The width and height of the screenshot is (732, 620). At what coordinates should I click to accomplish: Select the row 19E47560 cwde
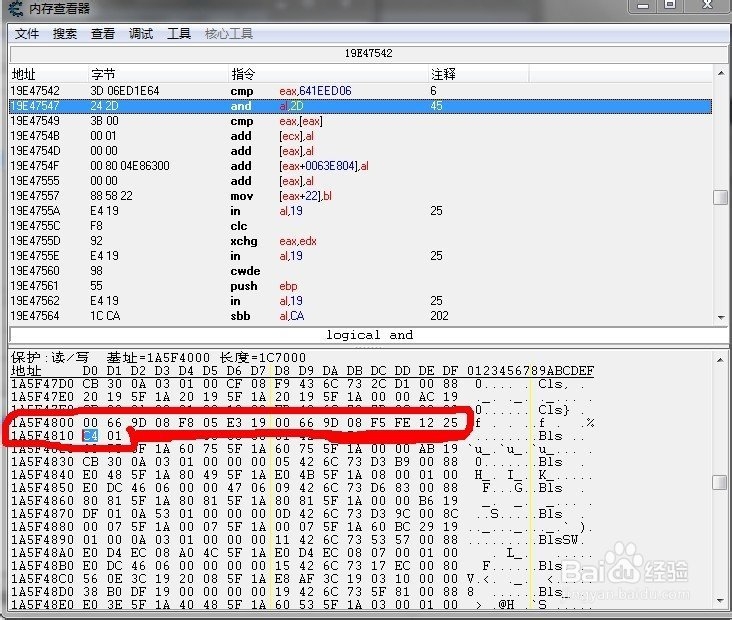point(360,271)
